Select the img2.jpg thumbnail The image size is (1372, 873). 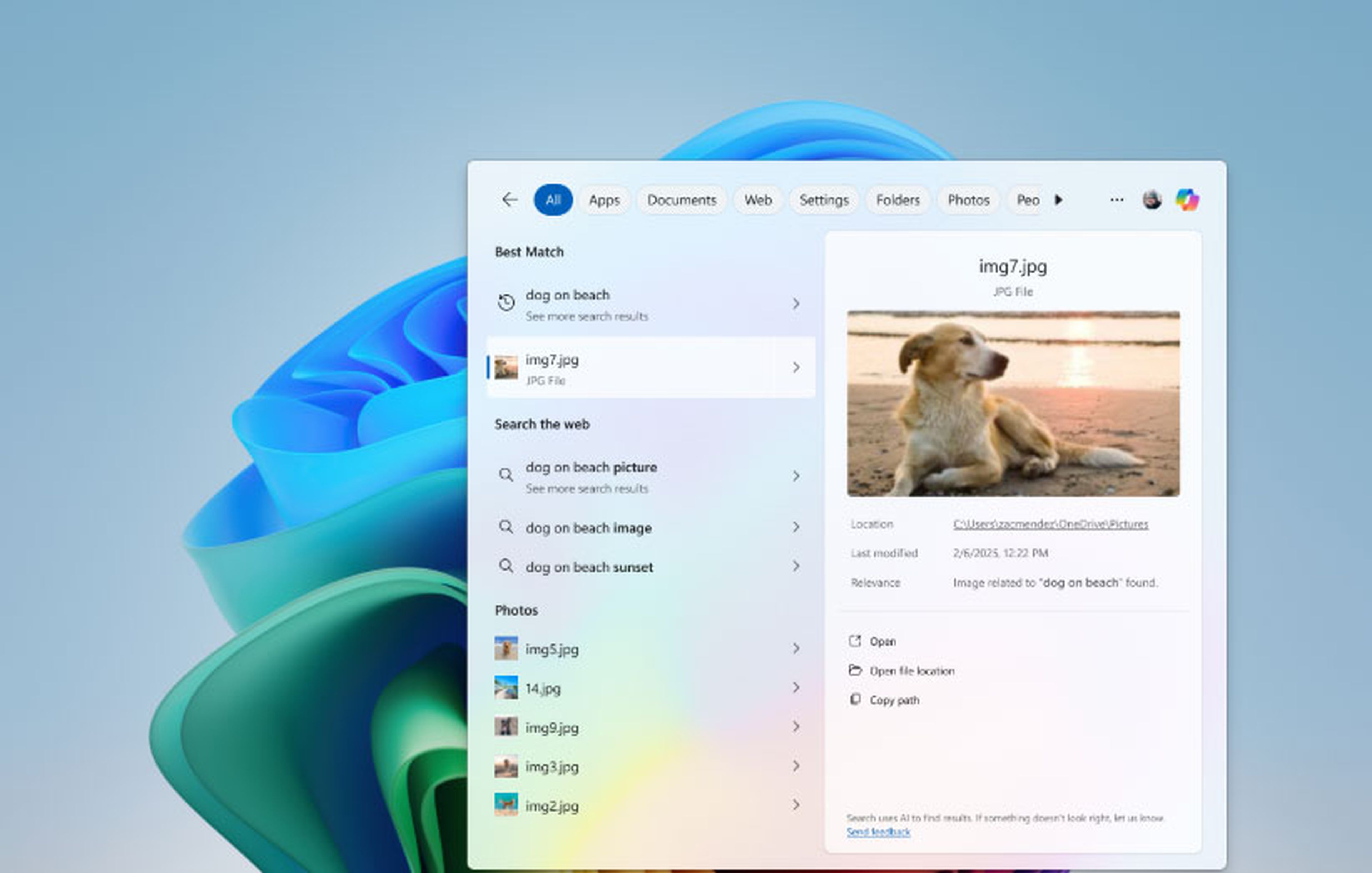pyautogui.click(x=506, y=805)
